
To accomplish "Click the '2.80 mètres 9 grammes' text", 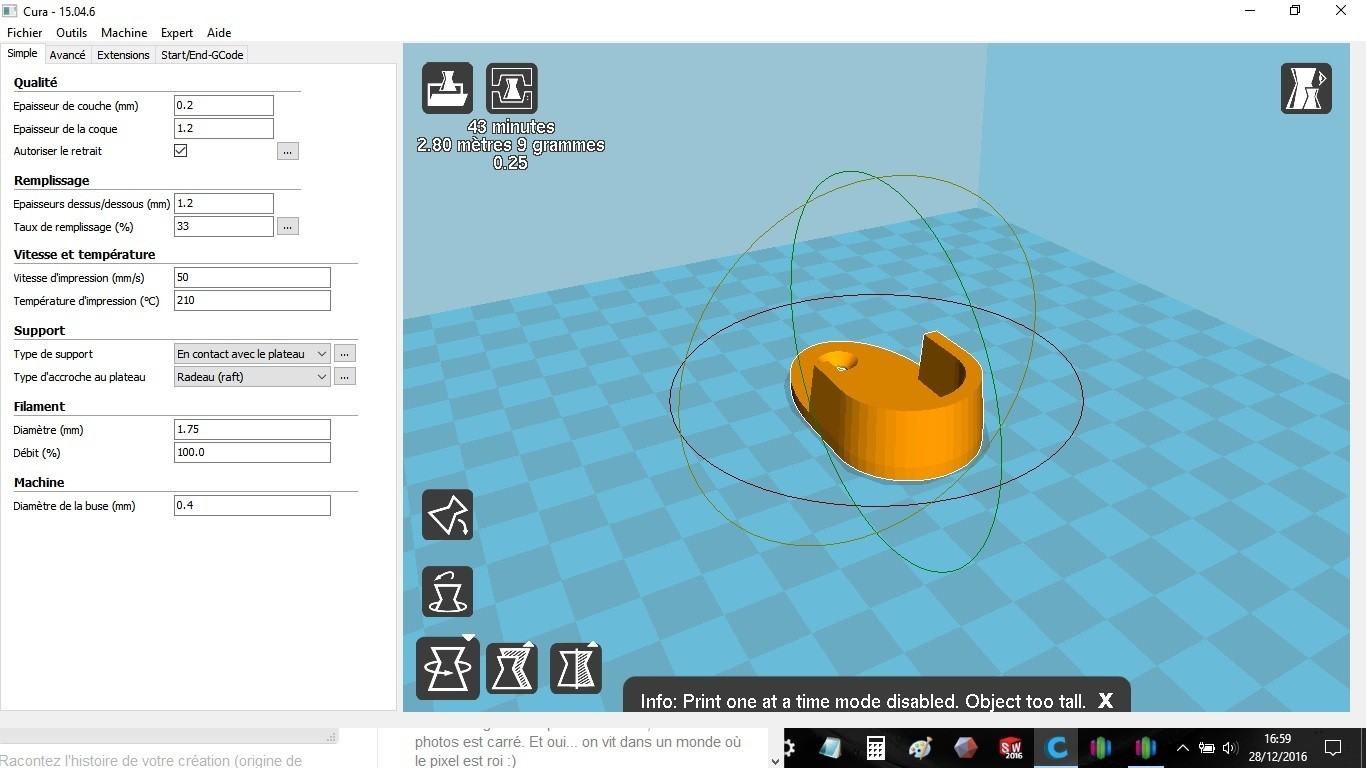I will 511,145.
